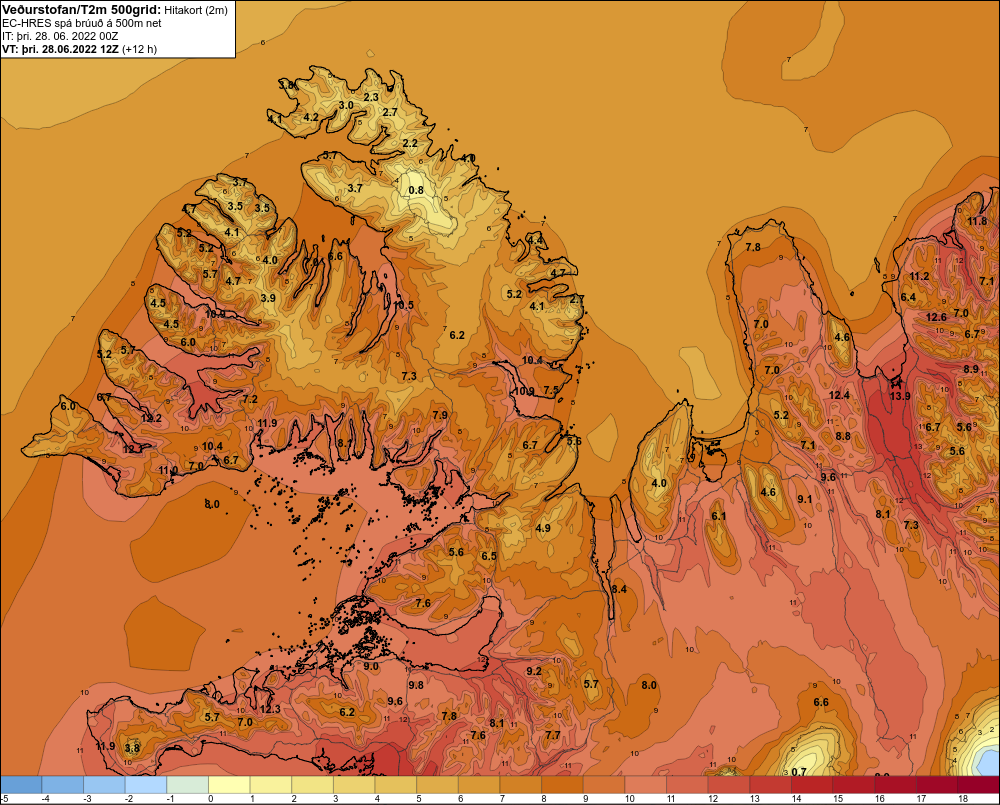Click the temperature value "4.4"
1000x805 pixels.
535,240
